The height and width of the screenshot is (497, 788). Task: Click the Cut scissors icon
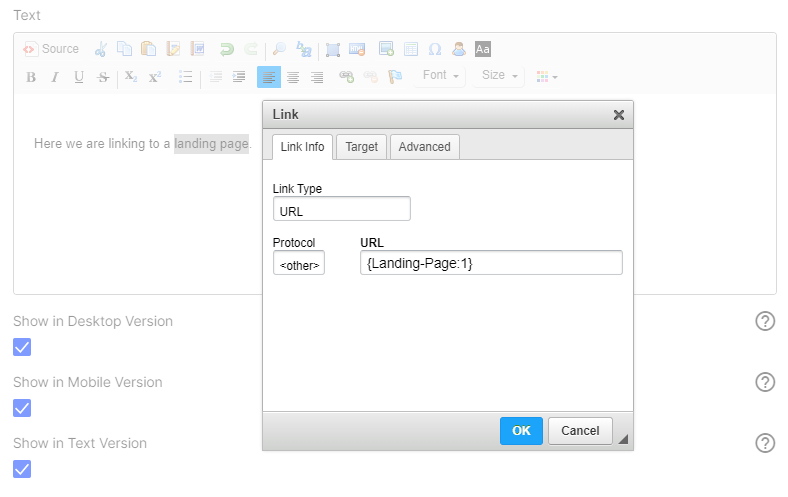(x=101, y=49)
